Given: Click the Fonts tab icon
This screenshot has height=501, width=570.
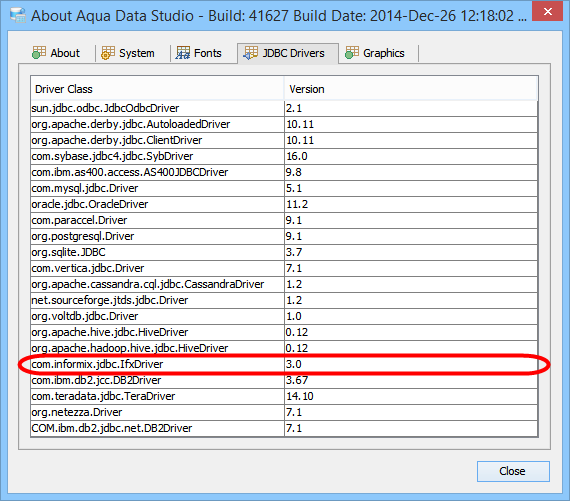Looking at the screenshot, I should pos(183,53).
